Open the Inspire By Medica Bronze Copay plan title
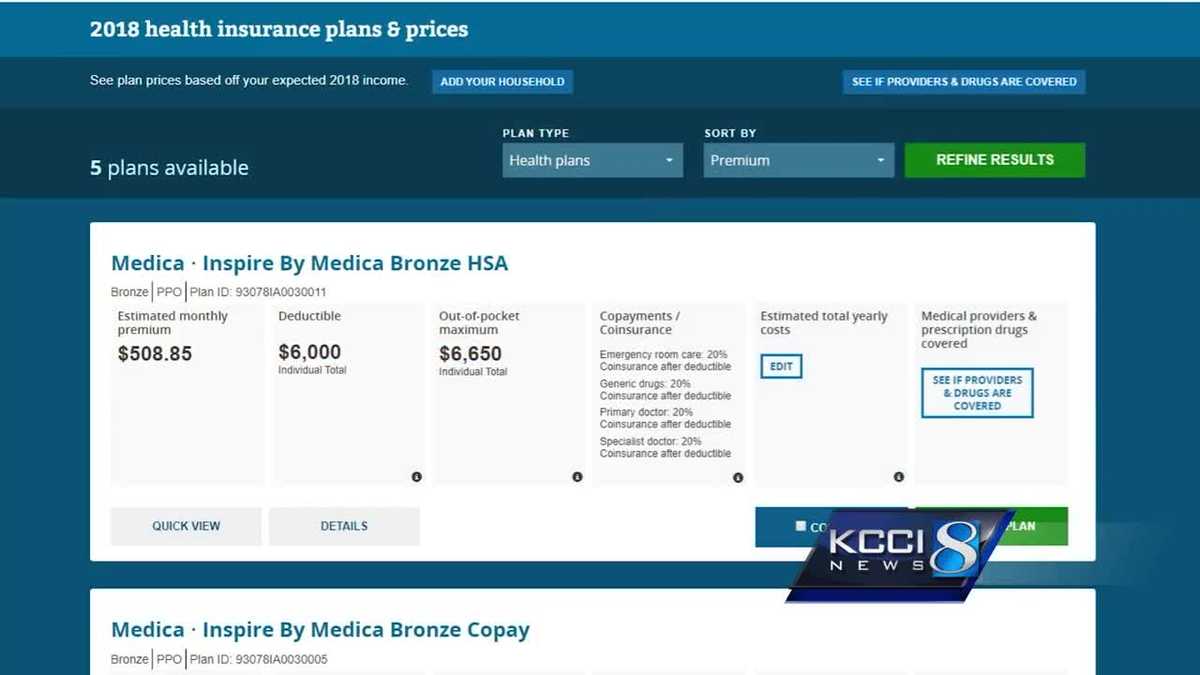 (320, 630)
